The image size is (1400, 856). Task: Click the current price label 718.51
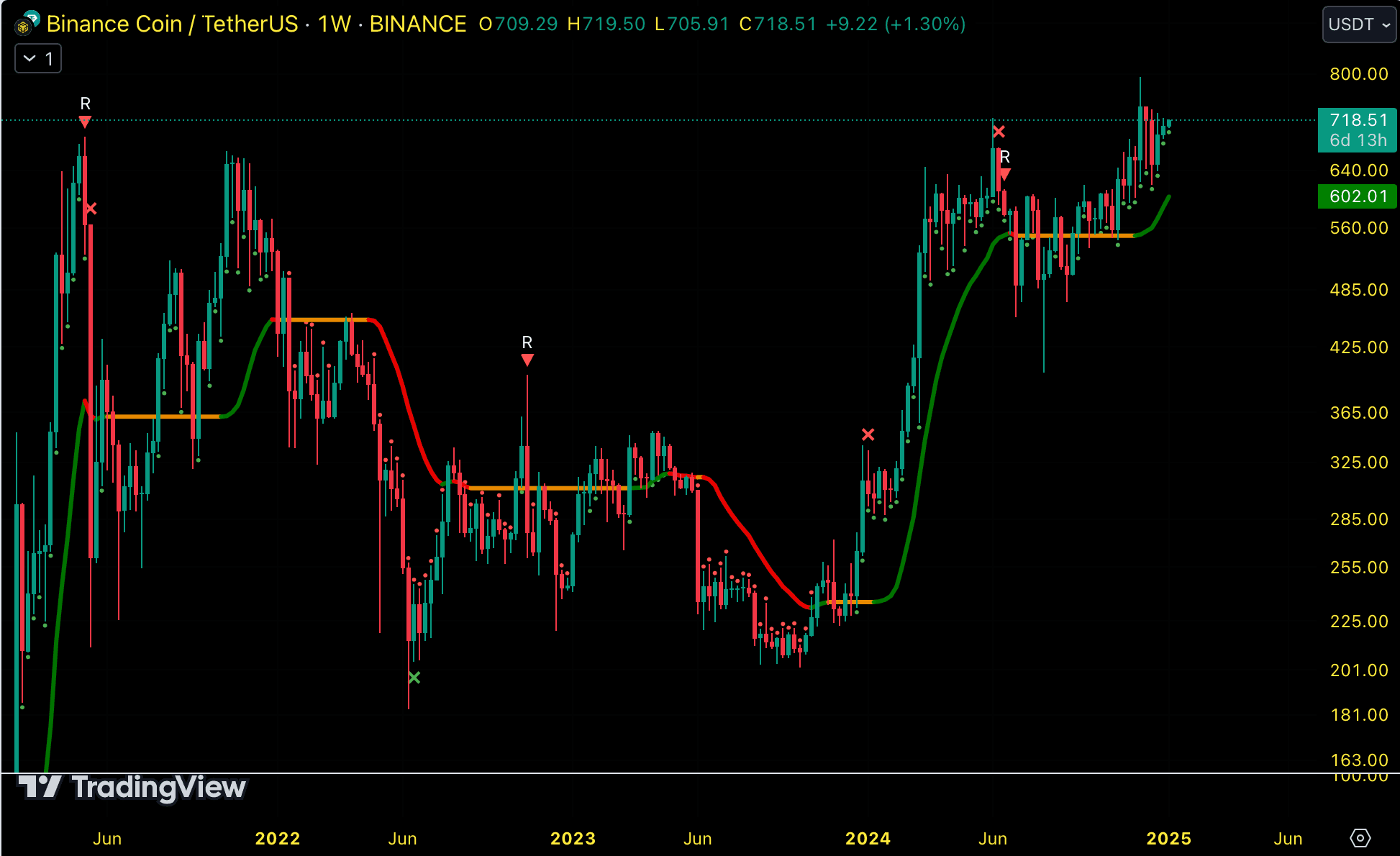tap(1357, 130)
